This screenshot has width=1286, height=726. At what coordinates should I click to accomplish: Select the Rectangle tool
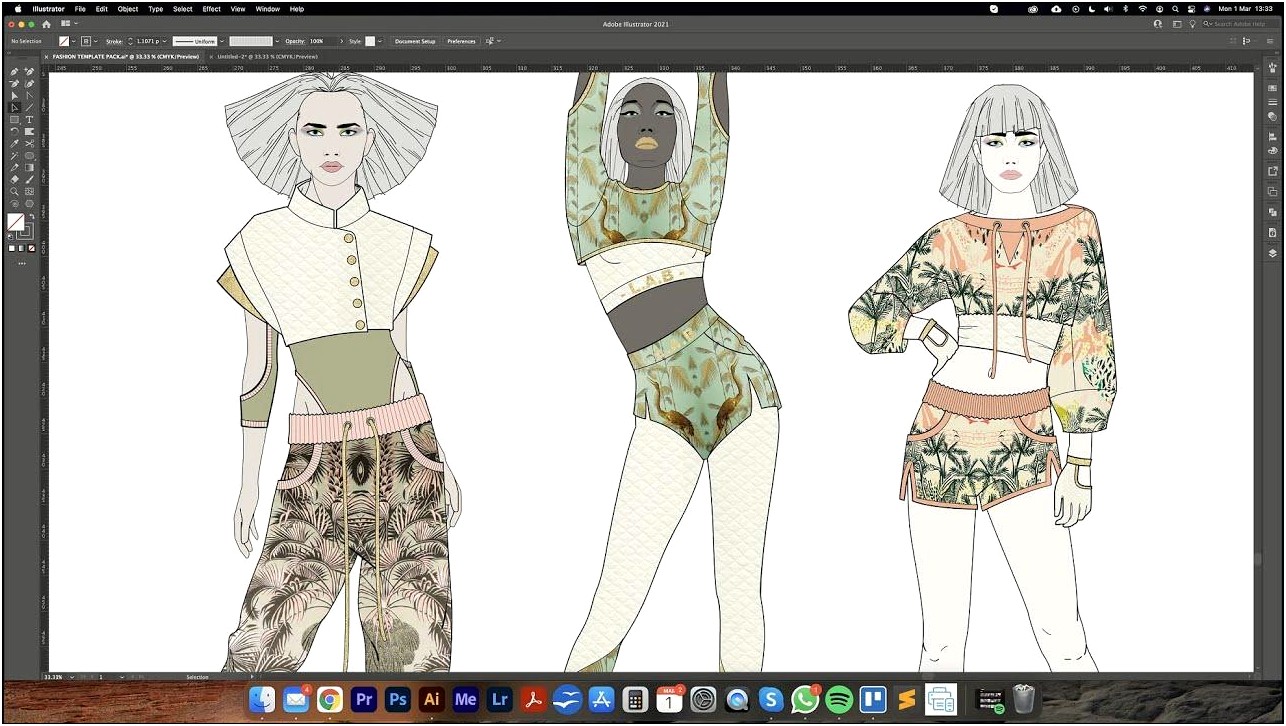click(14, 120)
